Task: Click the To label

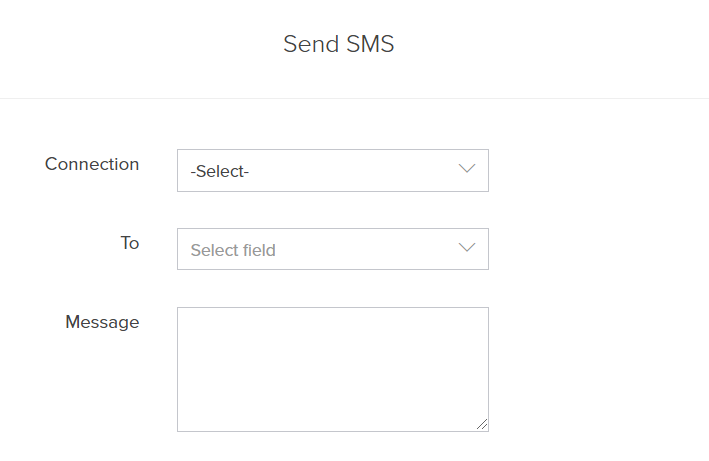Action: coord(130,243)
